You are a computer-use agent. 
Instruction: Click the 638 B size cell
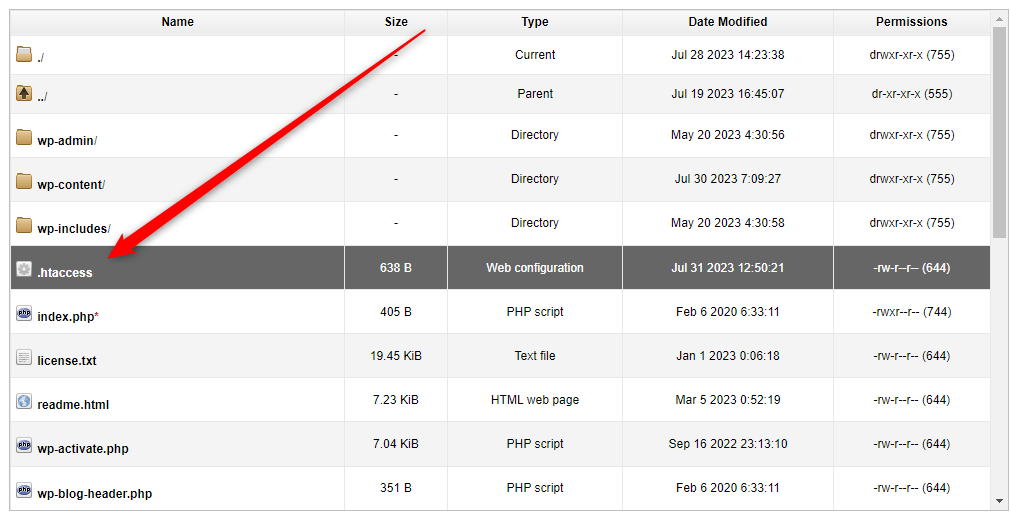(x=395, y=267)
